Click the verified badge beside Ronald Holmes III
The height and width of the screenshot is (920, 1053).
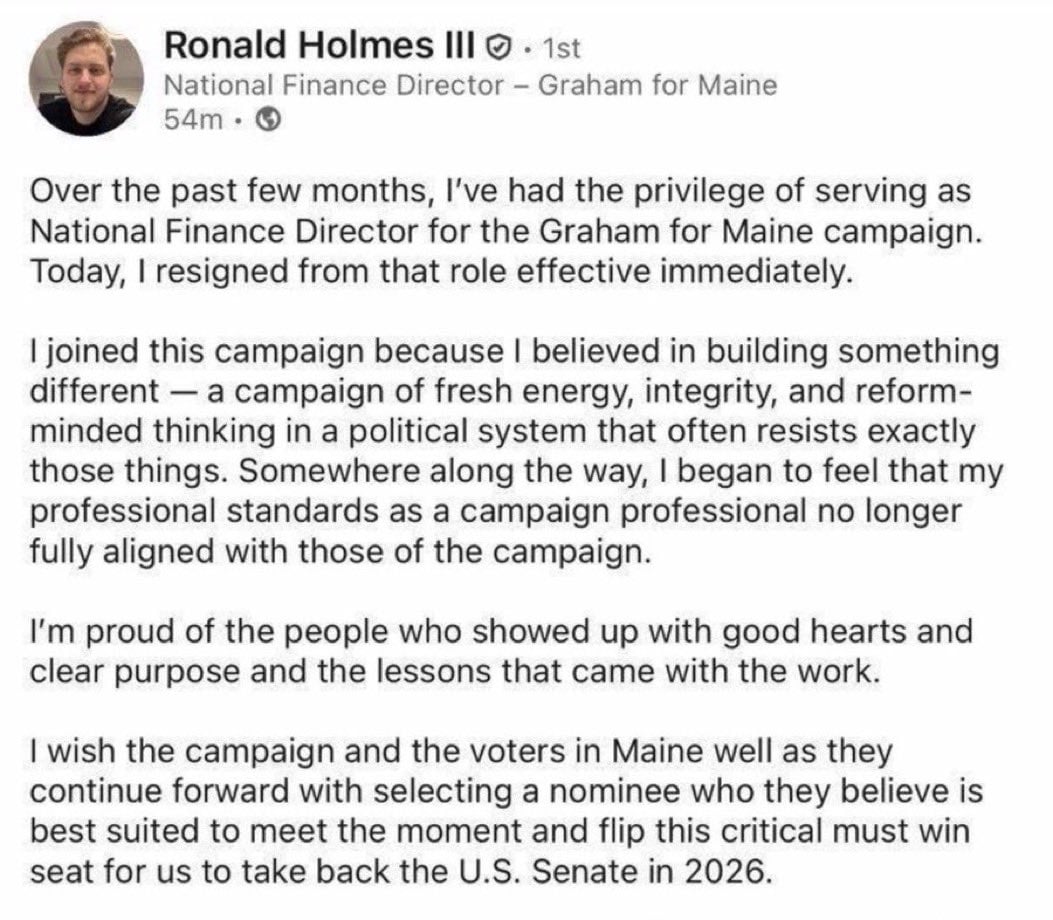point(496,46)
